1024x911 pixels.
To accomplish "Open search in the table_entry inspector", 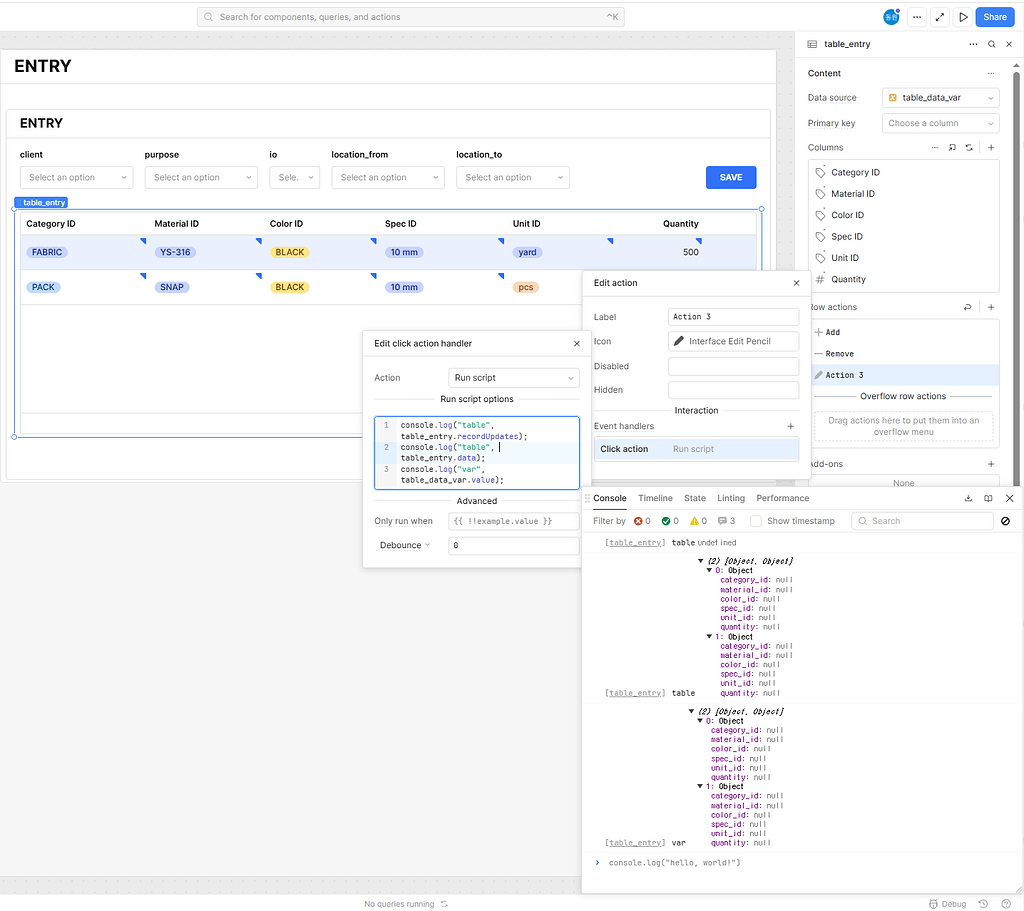I will 991,44.
